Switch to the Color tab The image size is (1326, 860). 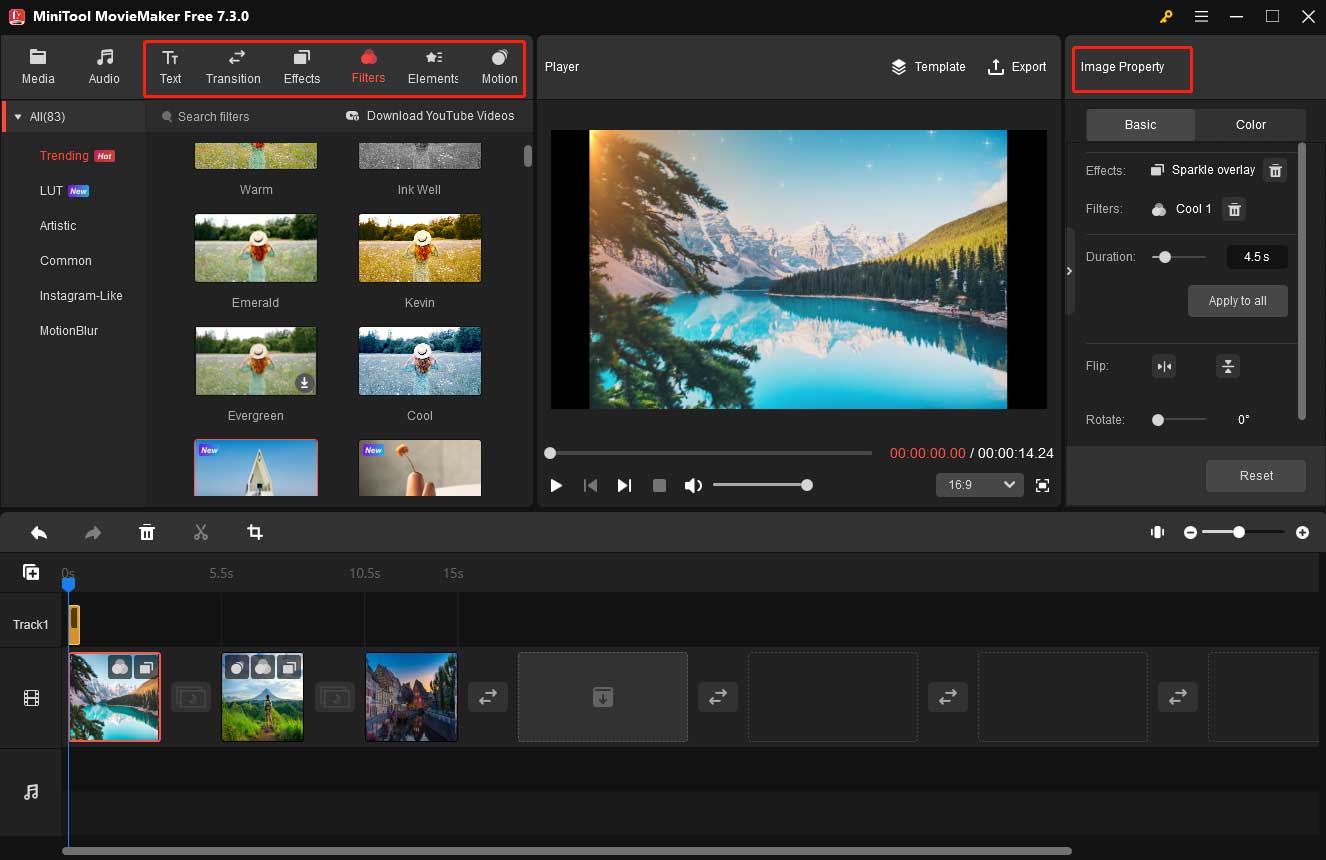(1251, 125)
